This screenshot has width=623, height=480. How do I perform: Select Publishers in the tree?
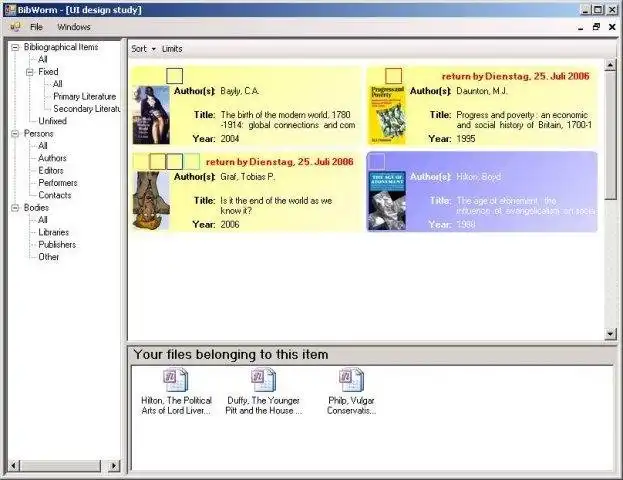57,244
